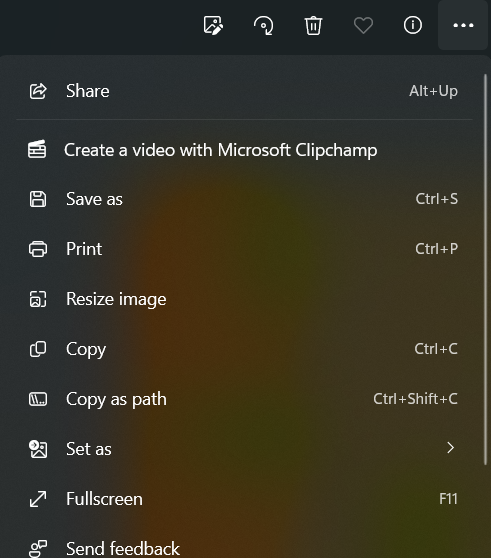Click the Send feedback person icon
Screen dimensions: 491x558
tap(38, 548)
